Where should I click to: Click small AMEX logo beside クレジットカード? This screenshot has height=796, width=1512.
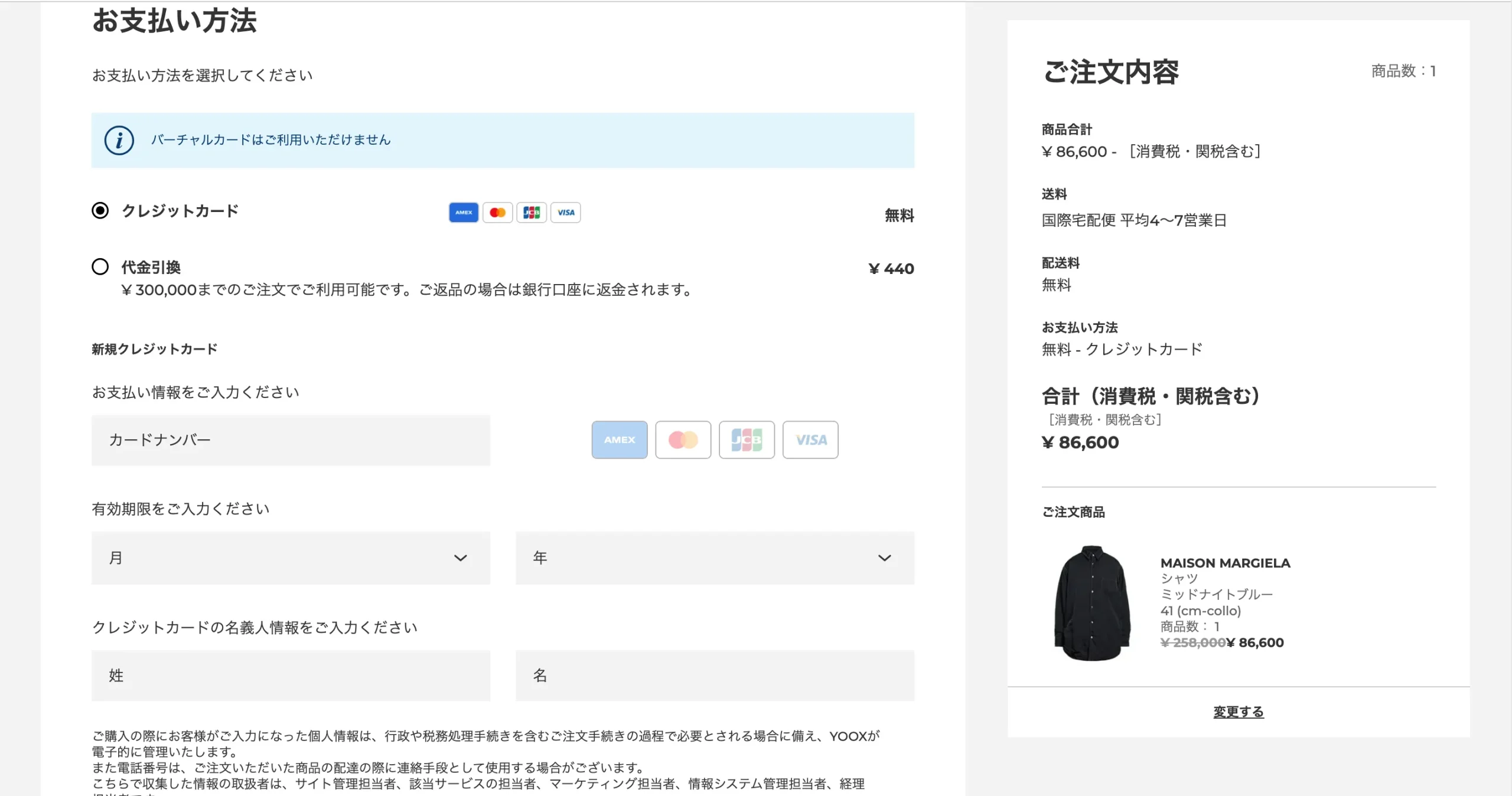coord(464,213)
